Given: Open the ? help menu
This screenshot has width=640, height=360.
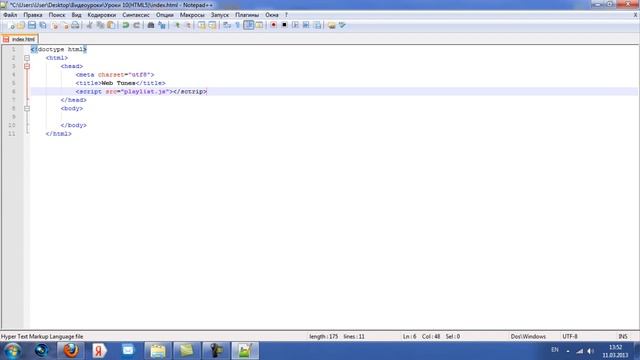Looking at the screenshot, I should click(286, 15).
